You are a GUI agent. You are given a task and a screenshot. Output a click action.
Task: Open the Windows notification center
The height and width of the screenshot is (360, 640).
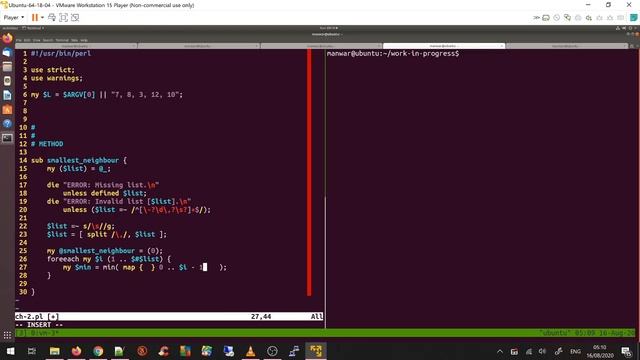pyautogui.click(x=626, y=351)
